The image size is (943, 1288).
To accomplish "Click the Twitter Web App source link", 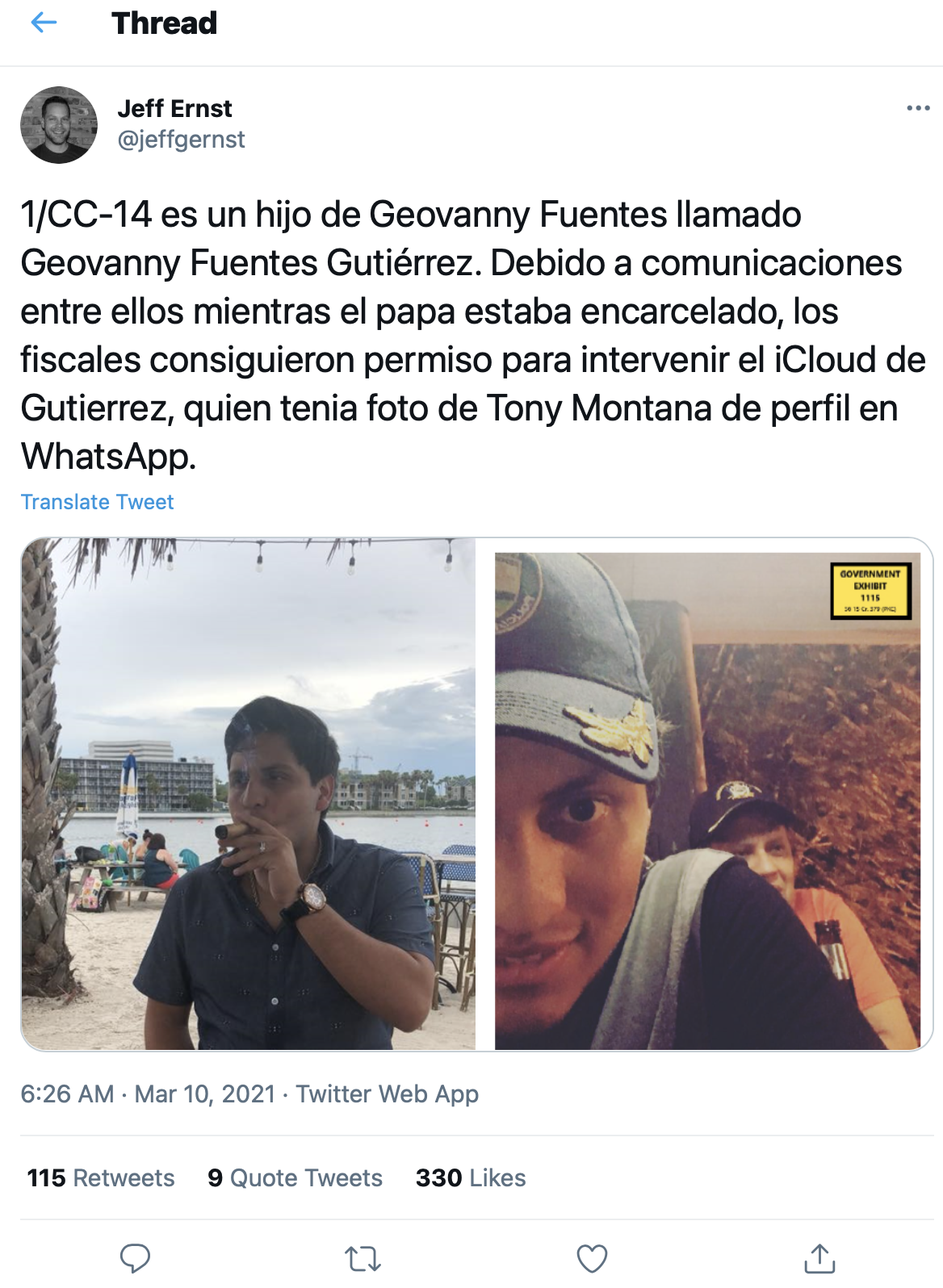I will click(388, 1094).
